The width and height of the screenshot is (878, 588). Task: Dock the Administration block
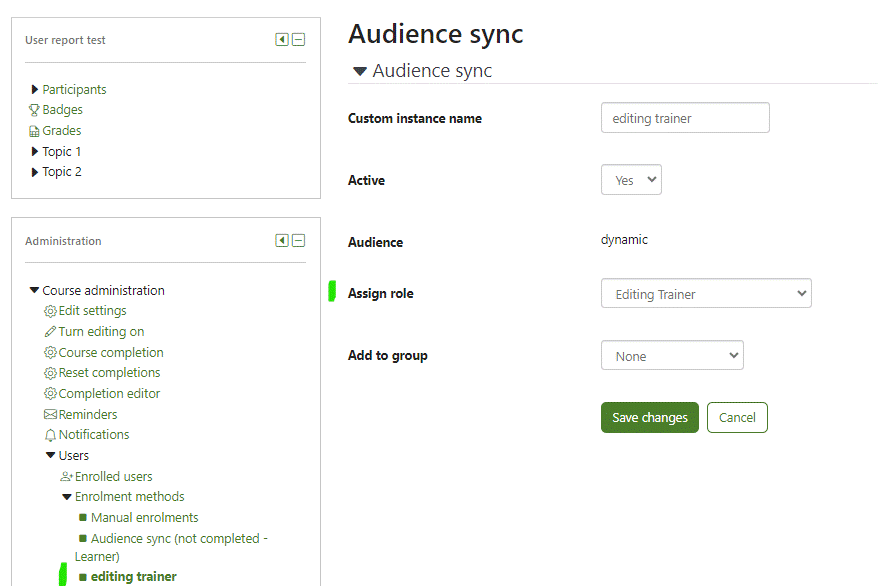click(282, 241)
